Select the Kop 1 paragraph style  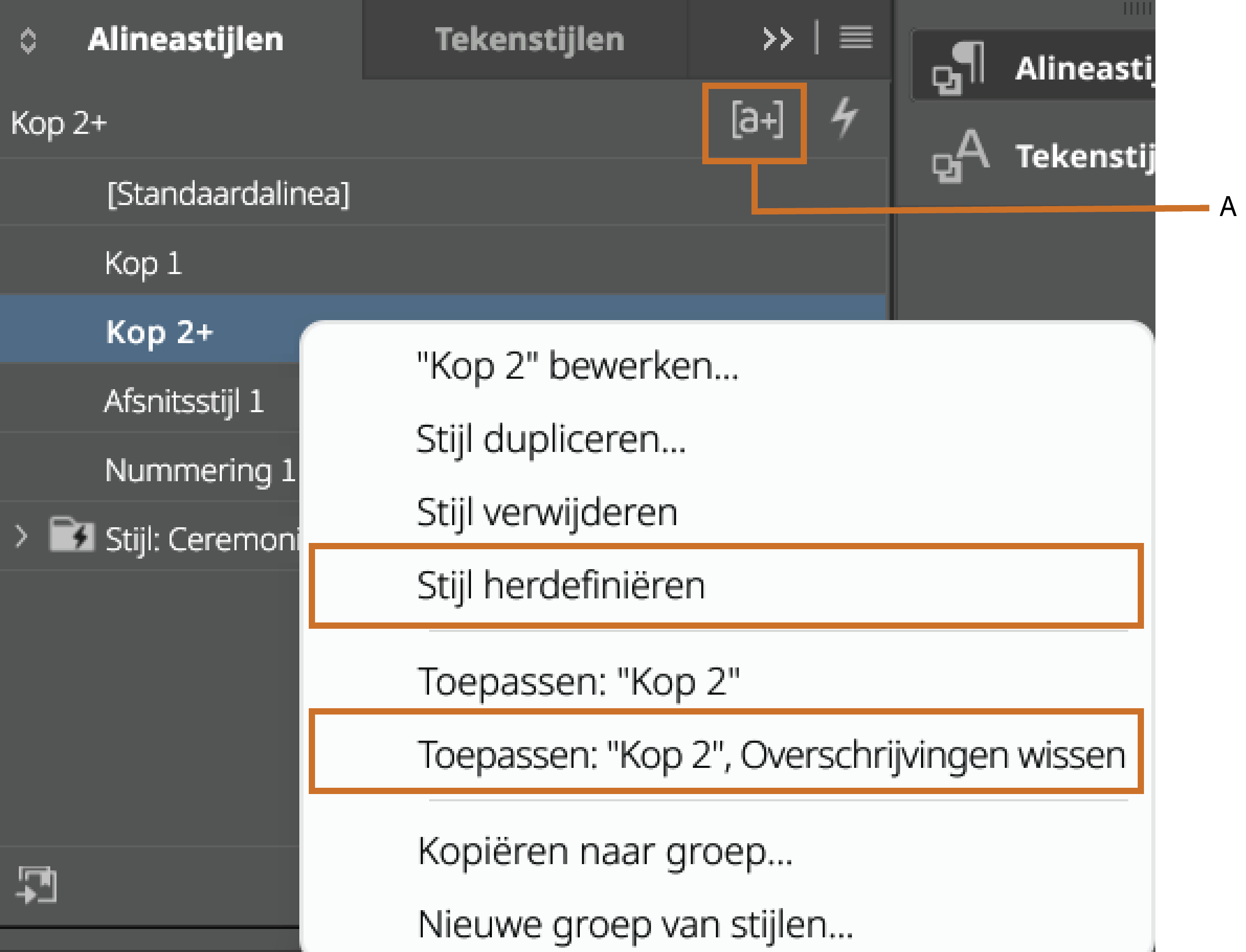[x=143, y=264]
